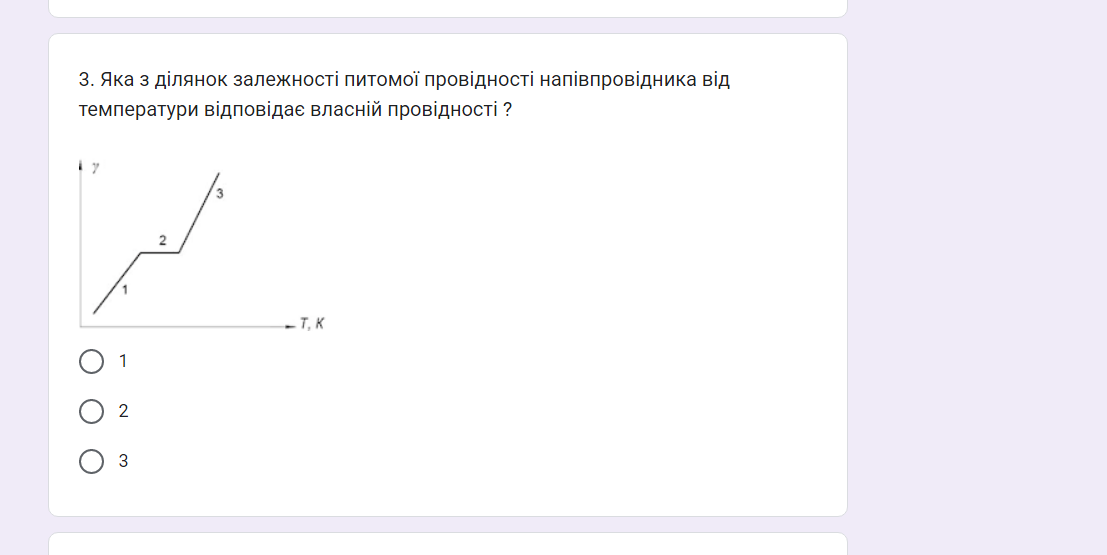Select radio button for answer 1
This screenshot has height=555, width=1107.
click(91, 362)
